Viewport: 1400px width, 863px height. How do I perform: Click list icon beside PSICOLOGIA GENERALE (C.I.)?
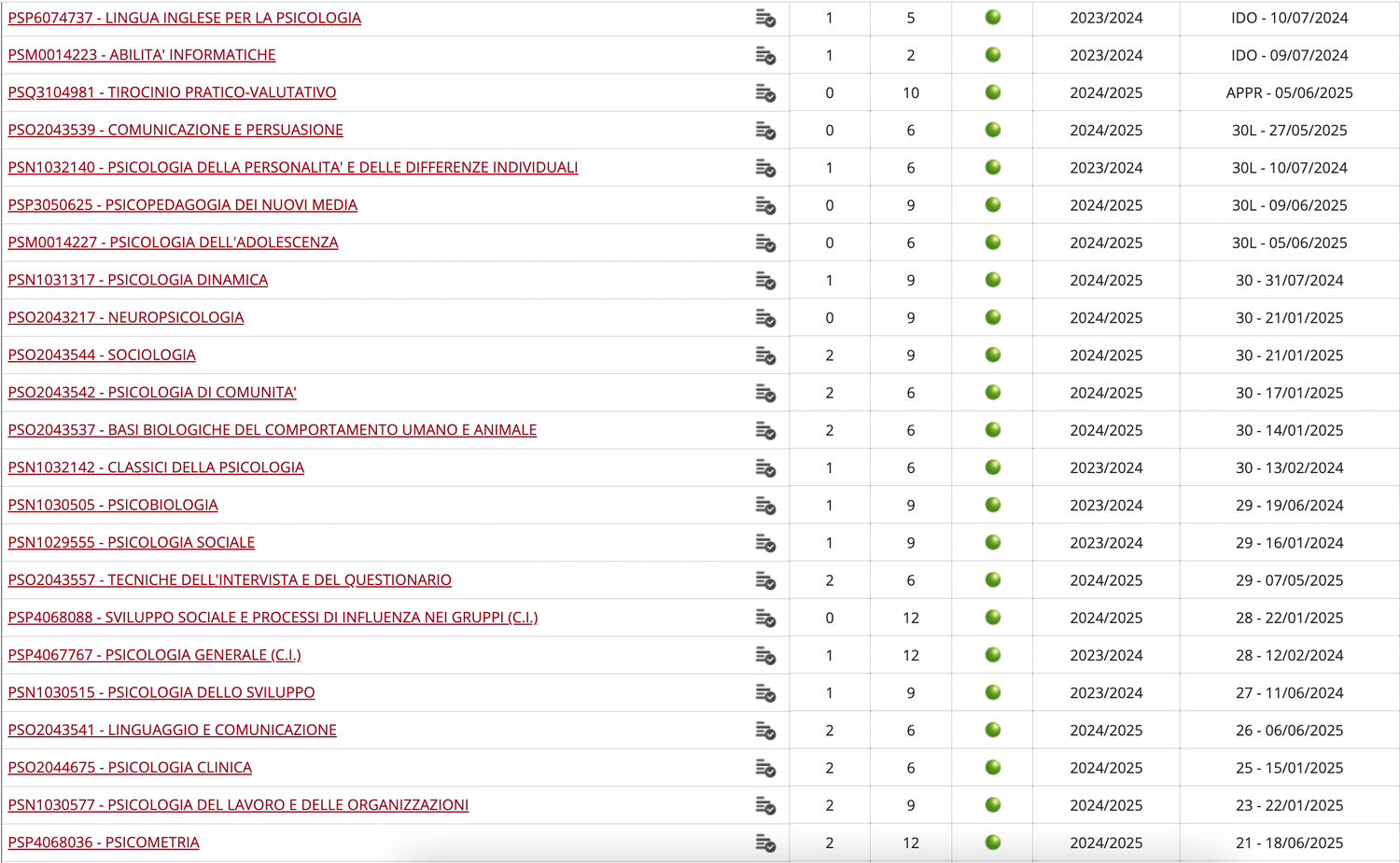click(x=765, y=656)
